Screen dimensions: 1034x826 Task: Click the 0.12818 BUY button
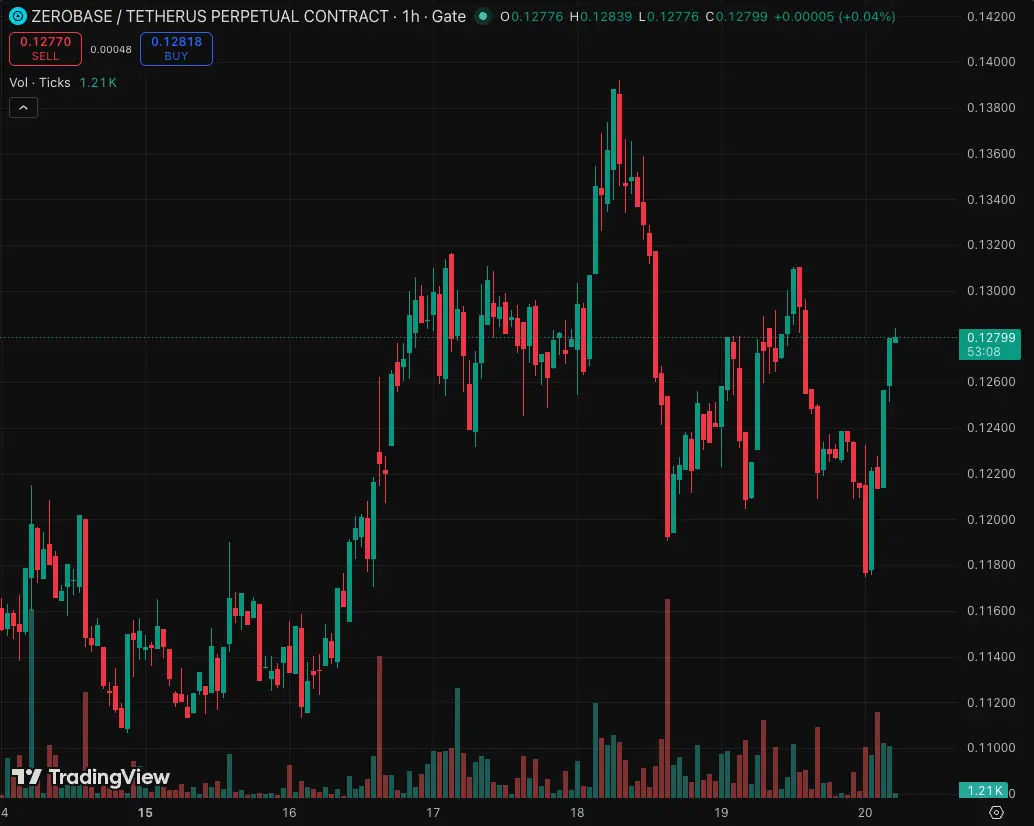tap(176, 49)
